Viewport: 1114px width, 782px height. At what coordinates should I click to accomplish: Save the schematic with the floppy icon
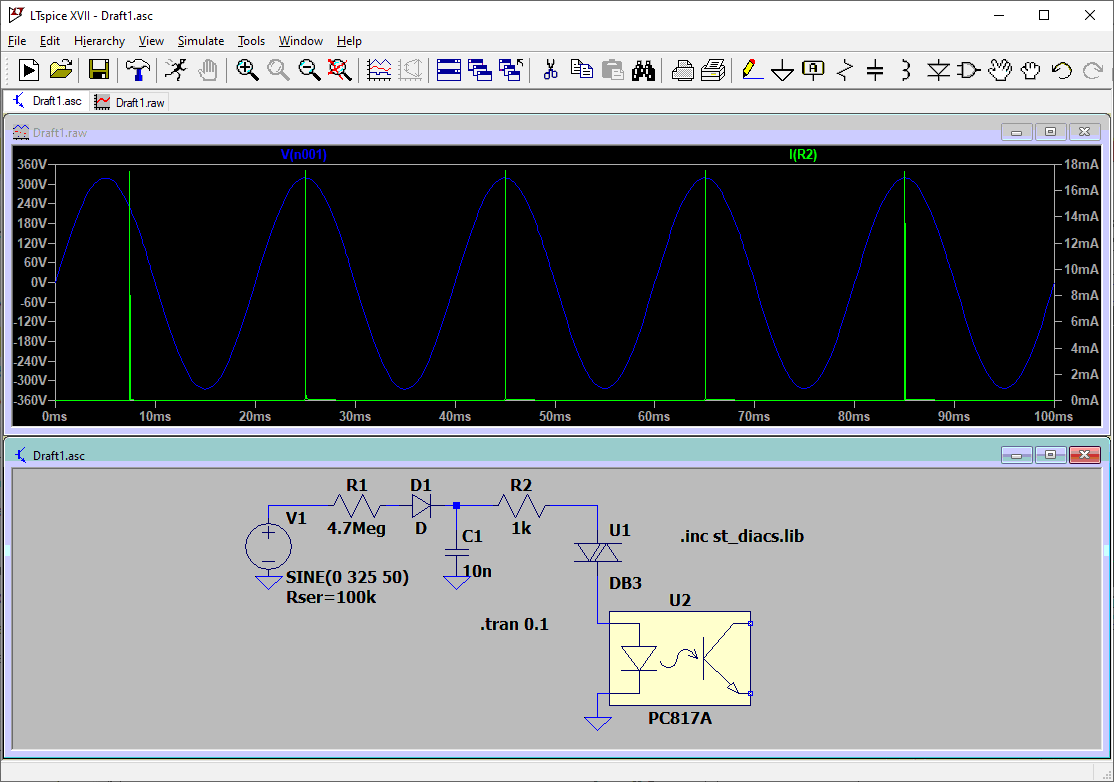coord(99,70)
